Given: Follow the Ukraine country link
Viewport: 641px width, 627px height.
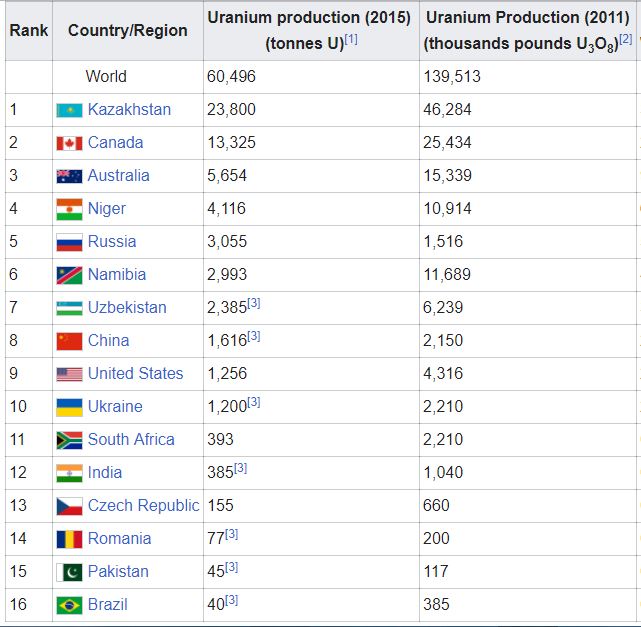Looking at the screenshot, I should pos(115,406).
